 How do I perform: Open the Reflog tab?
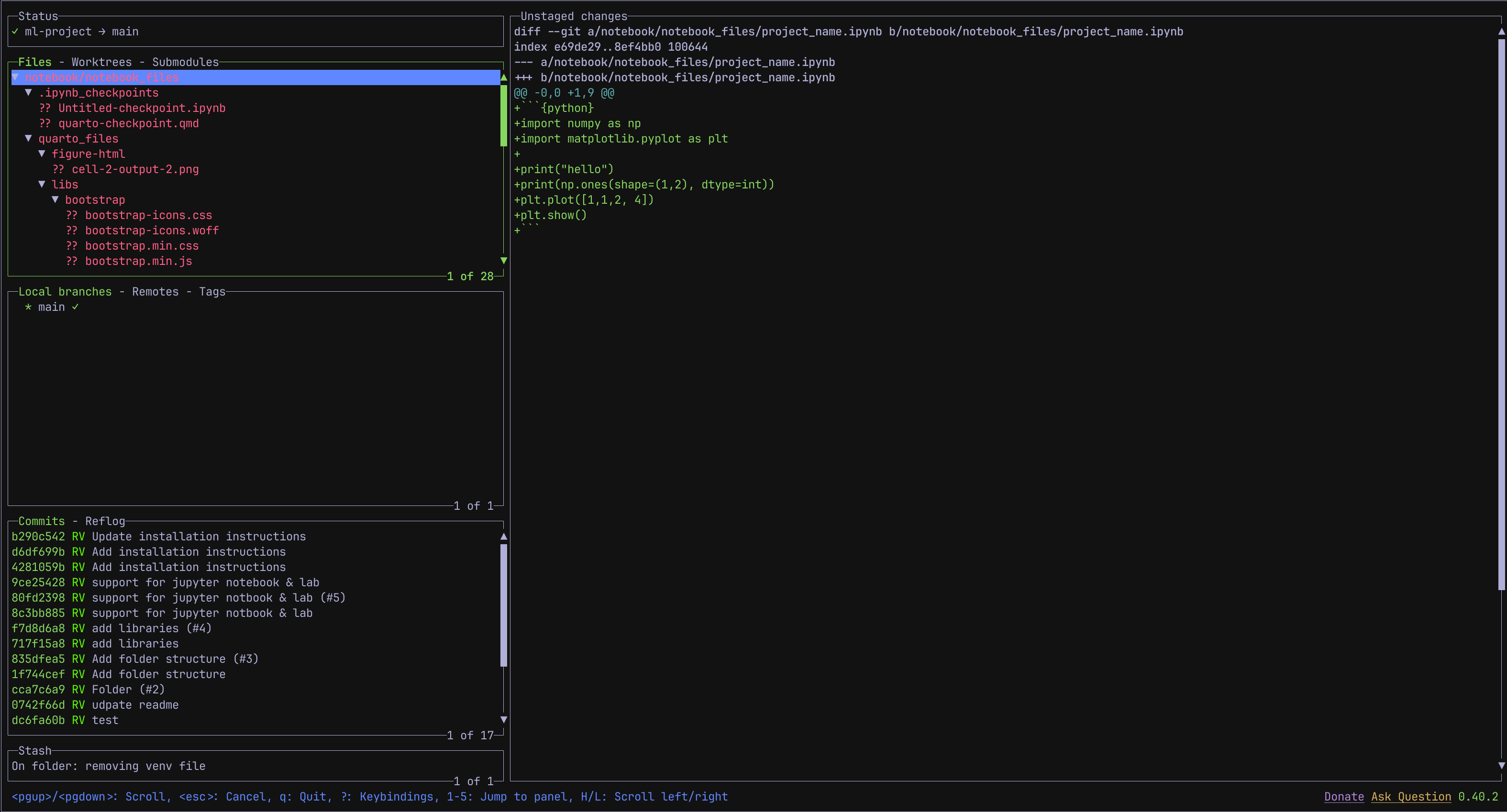click(105, 521)
